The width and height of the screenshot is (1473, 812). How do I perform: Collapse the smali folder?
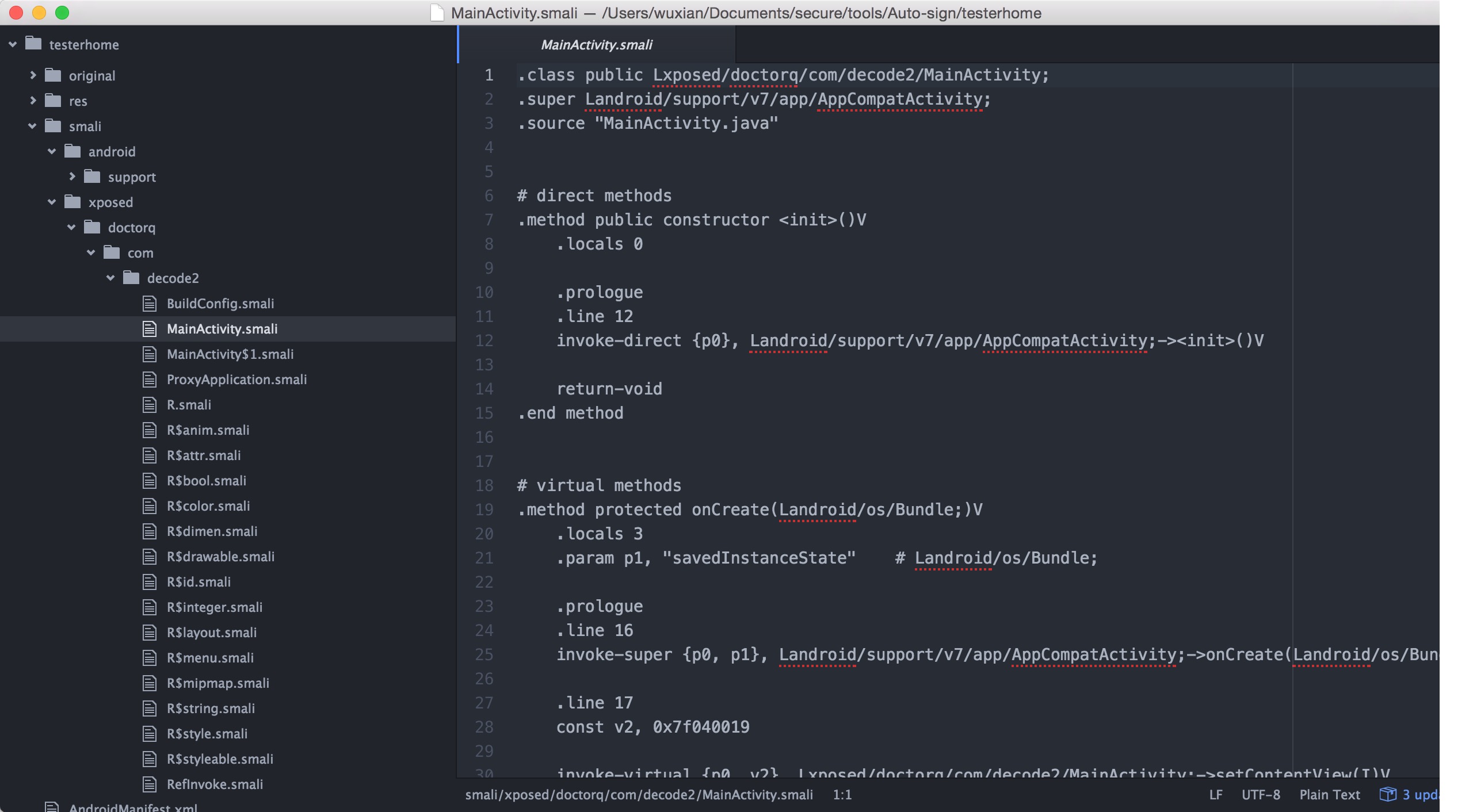point(33,126)
